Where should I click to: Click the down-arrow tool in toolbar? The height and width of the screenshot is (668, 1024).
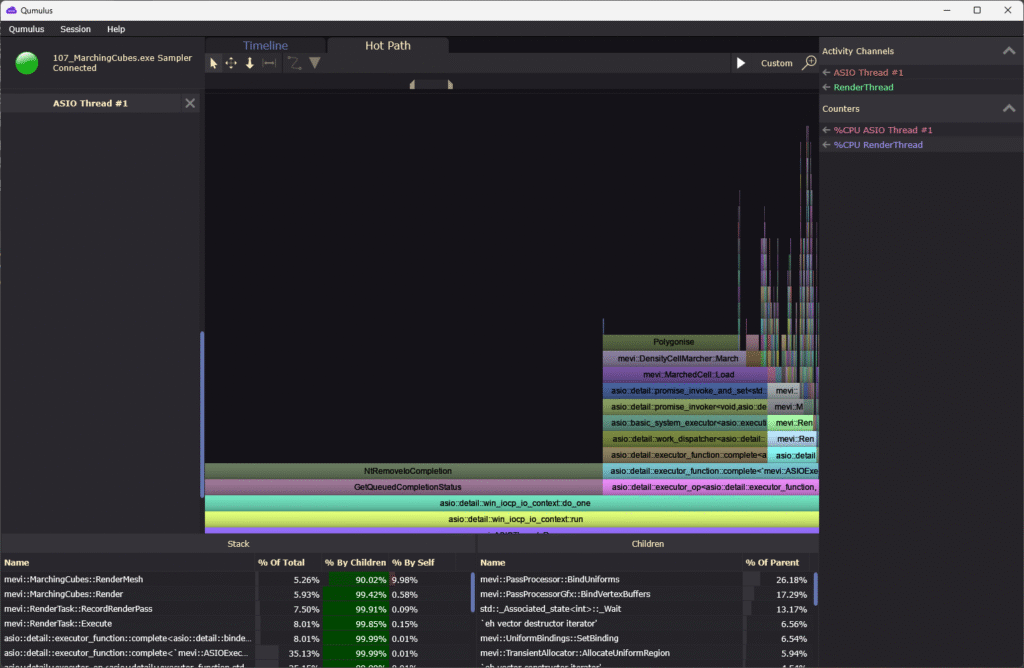click(250, 63)
